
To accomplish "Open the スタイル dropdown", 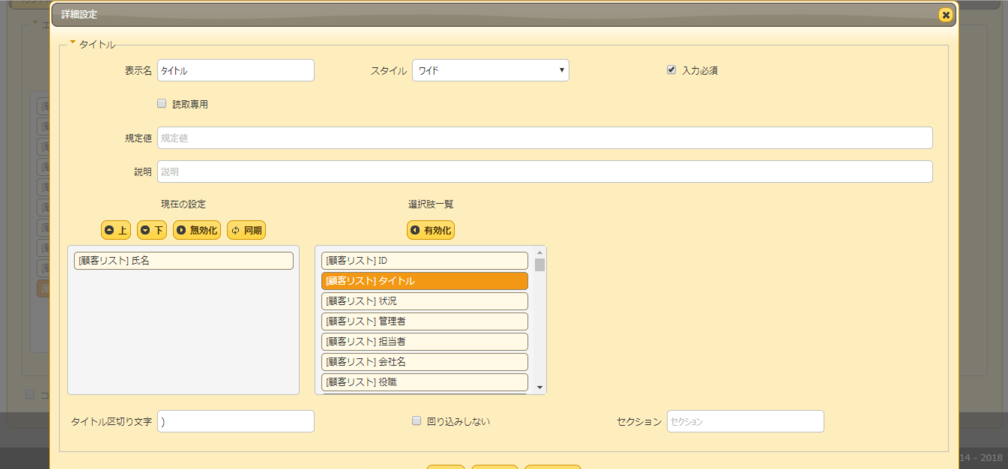I will [x=490, y=71].
